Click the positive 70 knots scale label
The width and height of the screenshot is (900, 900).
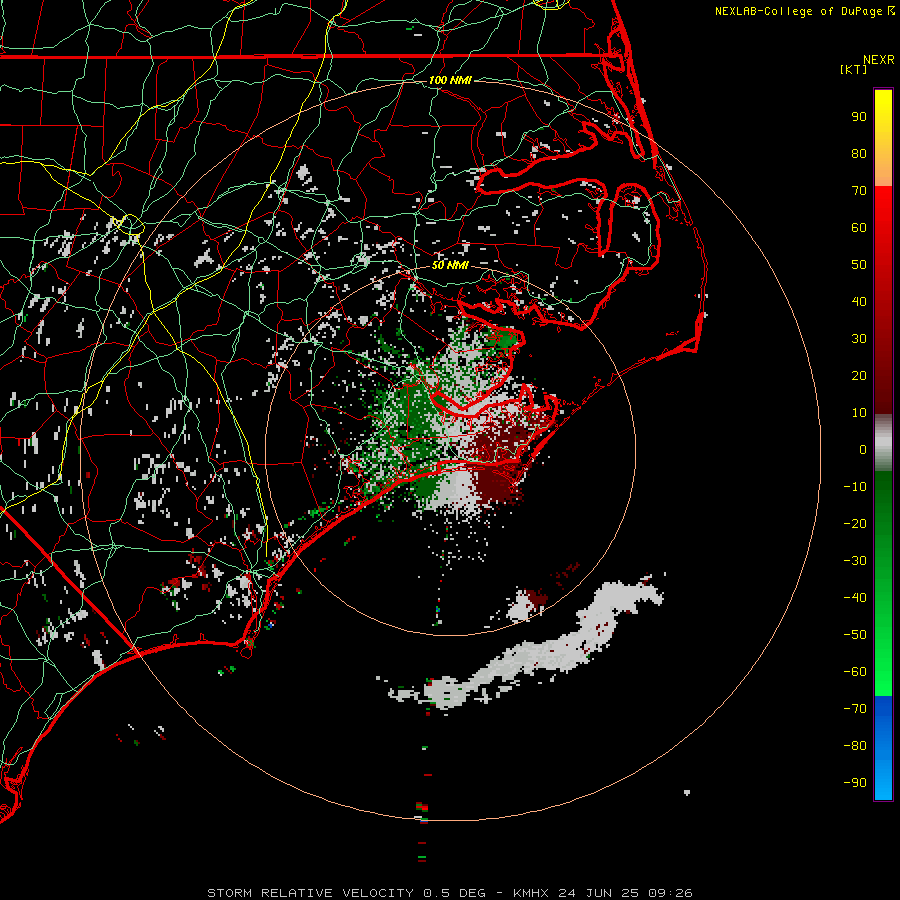click(859, 191)
